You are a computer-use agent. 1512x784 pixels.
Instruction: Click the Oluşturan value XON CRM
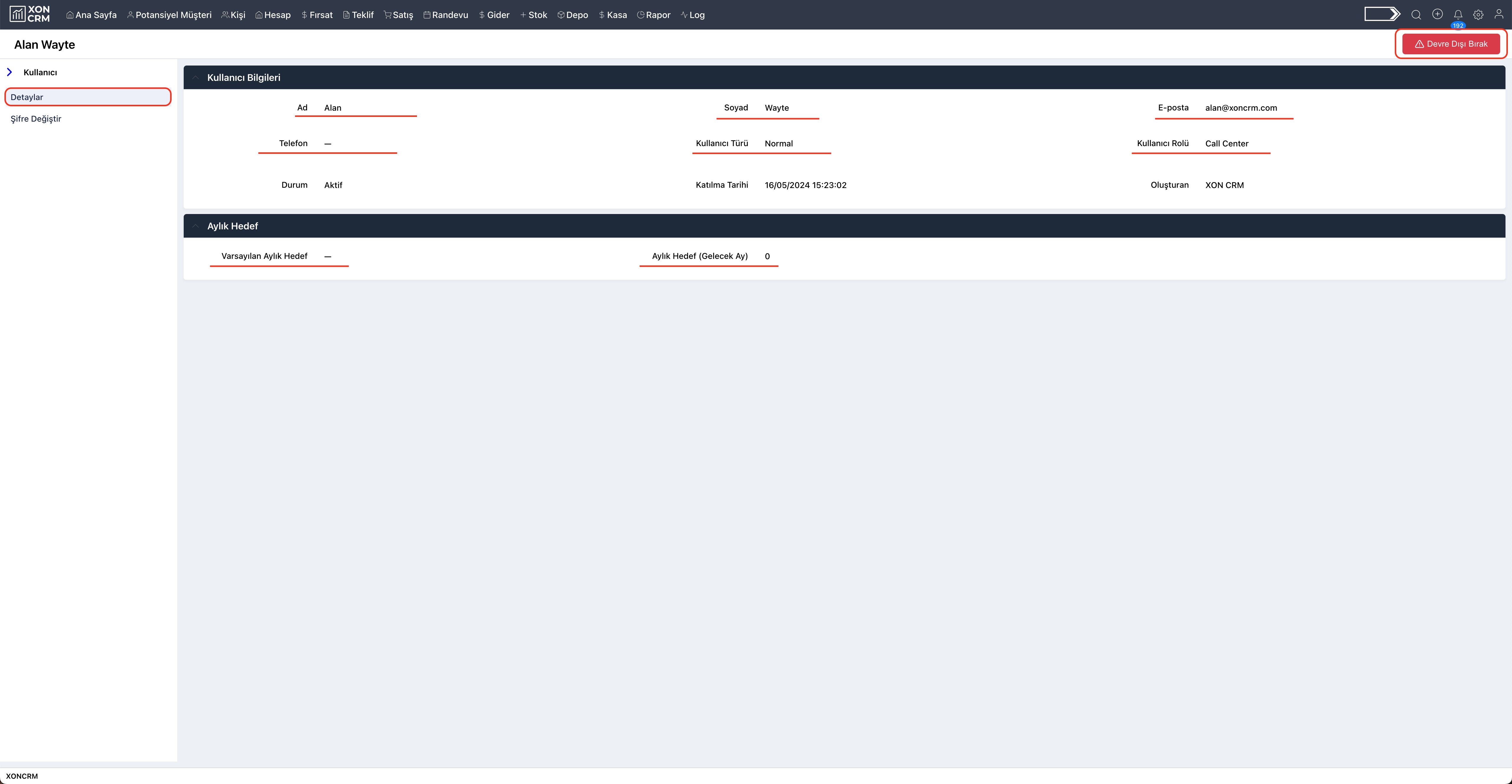[1224, 185]
